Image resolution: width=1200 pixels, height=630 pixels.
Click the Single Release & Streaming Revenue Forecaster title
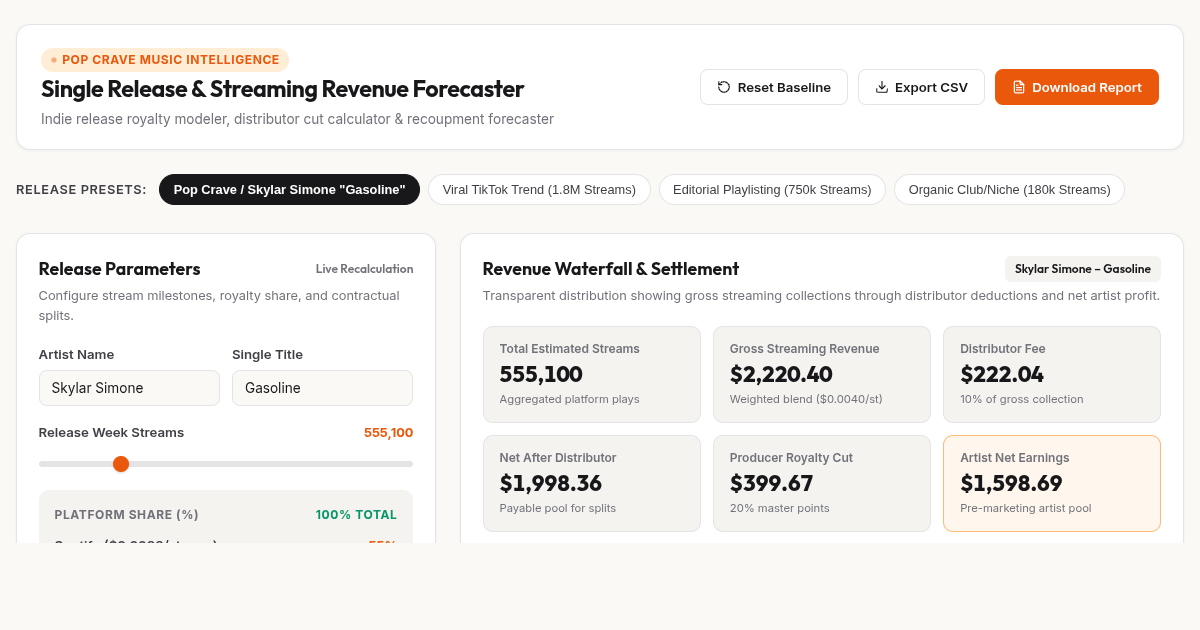click(282, 89)
